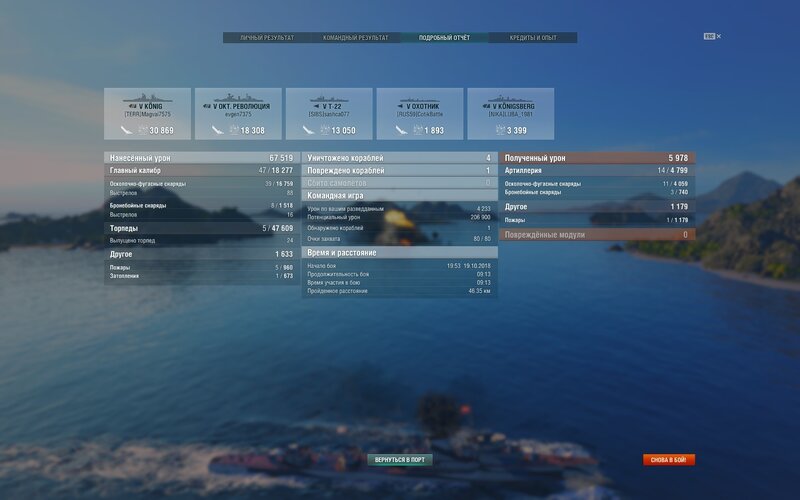This screenshot has height=500, width=800.
Task: Close the report with the ESC button
Action: 712,36
